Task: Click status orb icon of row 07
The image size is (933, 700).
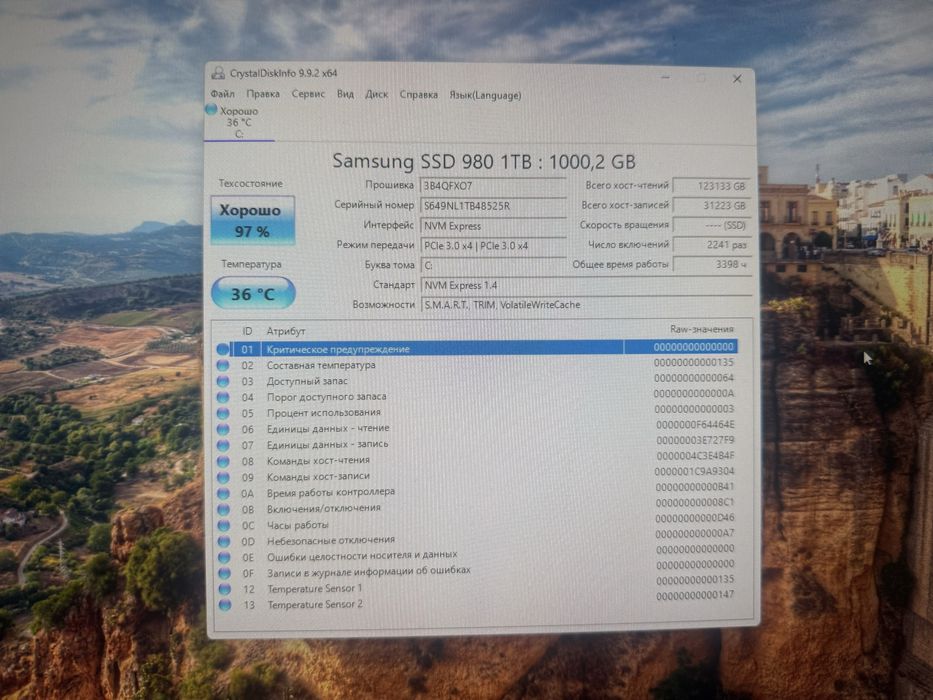Action: tap(223, 445)
